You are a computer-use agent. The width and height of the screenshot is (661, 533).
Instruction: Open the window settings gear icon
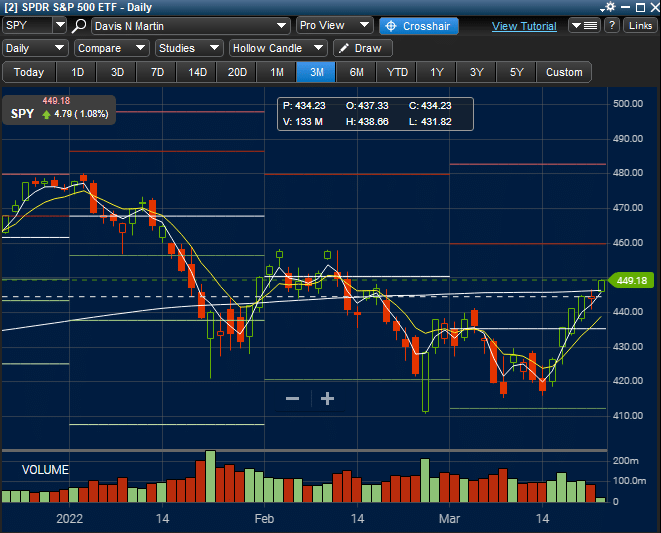610,7
